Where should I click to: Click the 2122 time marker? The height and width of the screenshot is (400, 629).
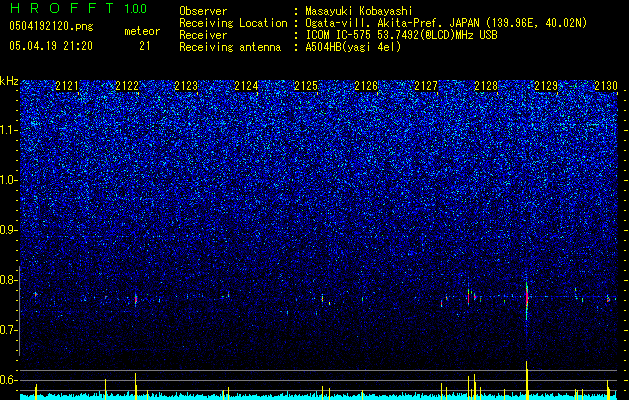tap(127, 86)
